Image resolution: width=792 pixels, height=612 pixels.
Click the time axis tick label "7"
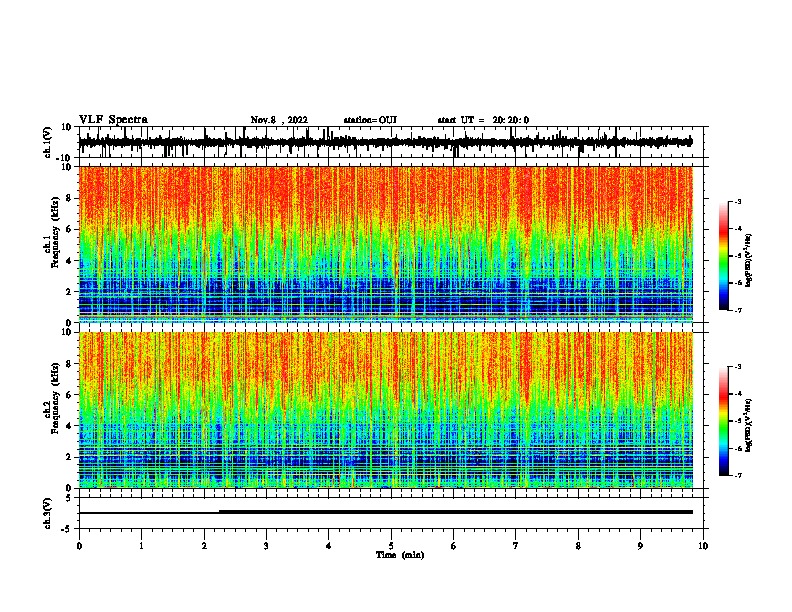[516, 546]
